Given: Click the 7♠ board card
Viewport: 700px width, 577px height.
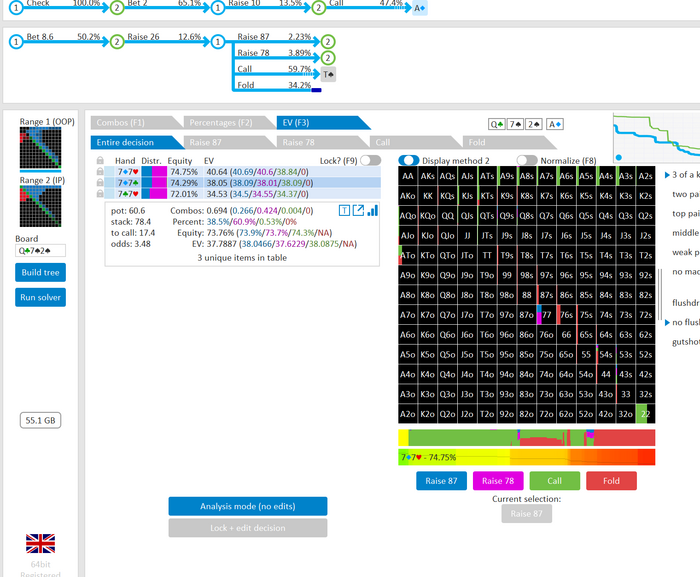Looking at the screenshot, I should pos(516,124).
